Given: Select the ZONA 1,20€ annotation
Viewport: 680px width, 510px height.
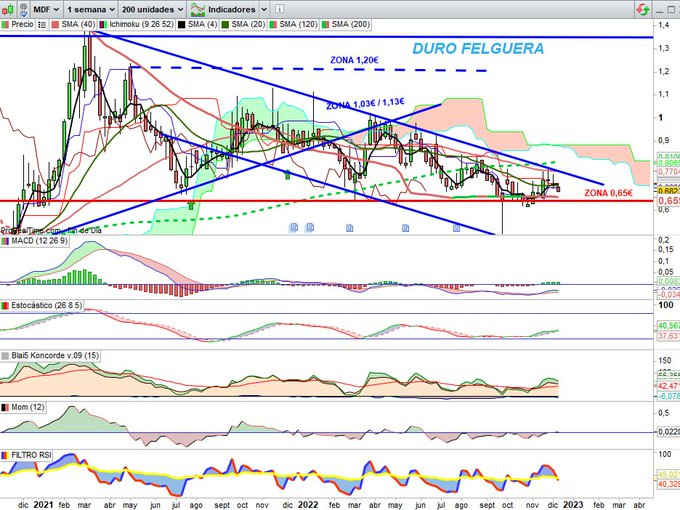Looking at the screenshot, I should (354, 60).
